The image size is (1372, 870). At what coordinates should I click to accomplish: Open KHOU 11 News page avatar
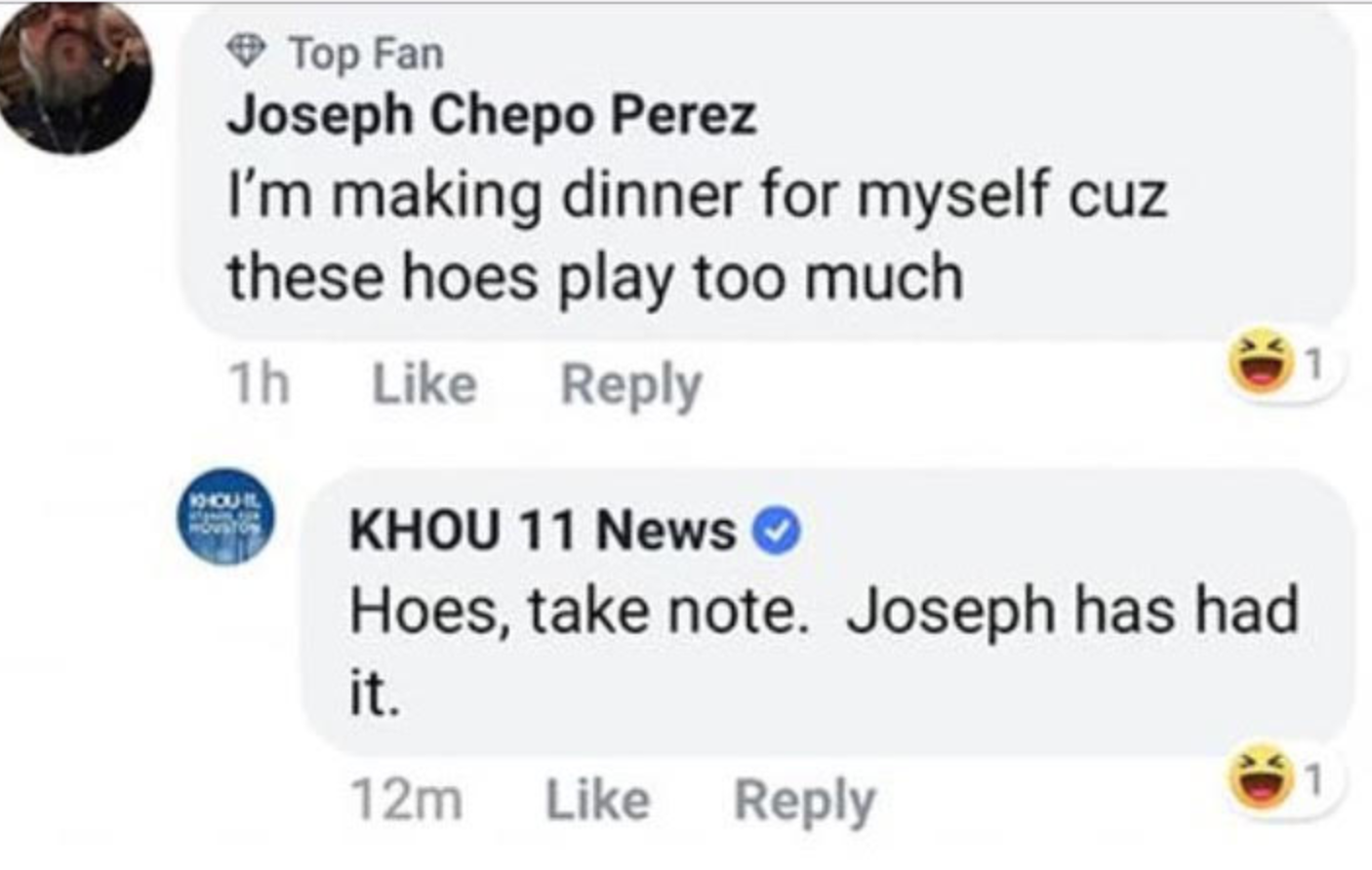click(x=225, y=518)
